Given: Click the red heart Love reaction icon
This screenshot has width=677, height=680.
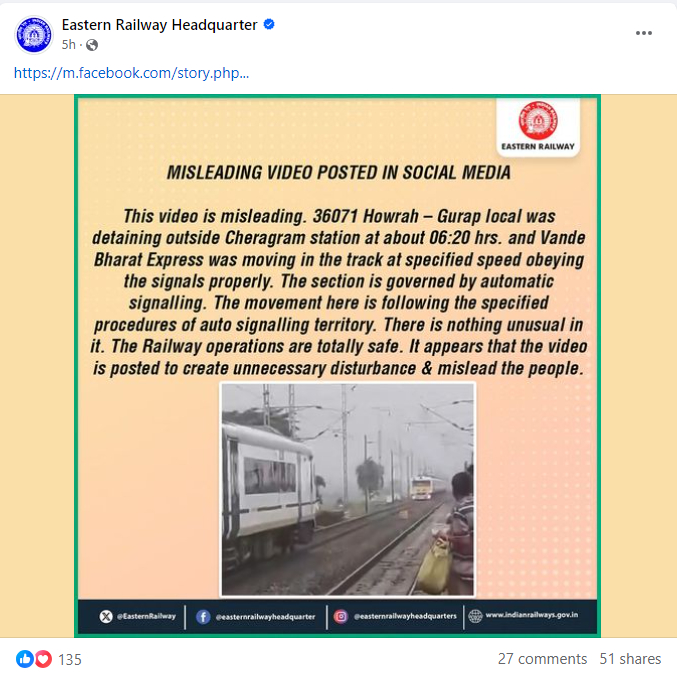Looking at the screenshot, I should (x=43, y=659).
